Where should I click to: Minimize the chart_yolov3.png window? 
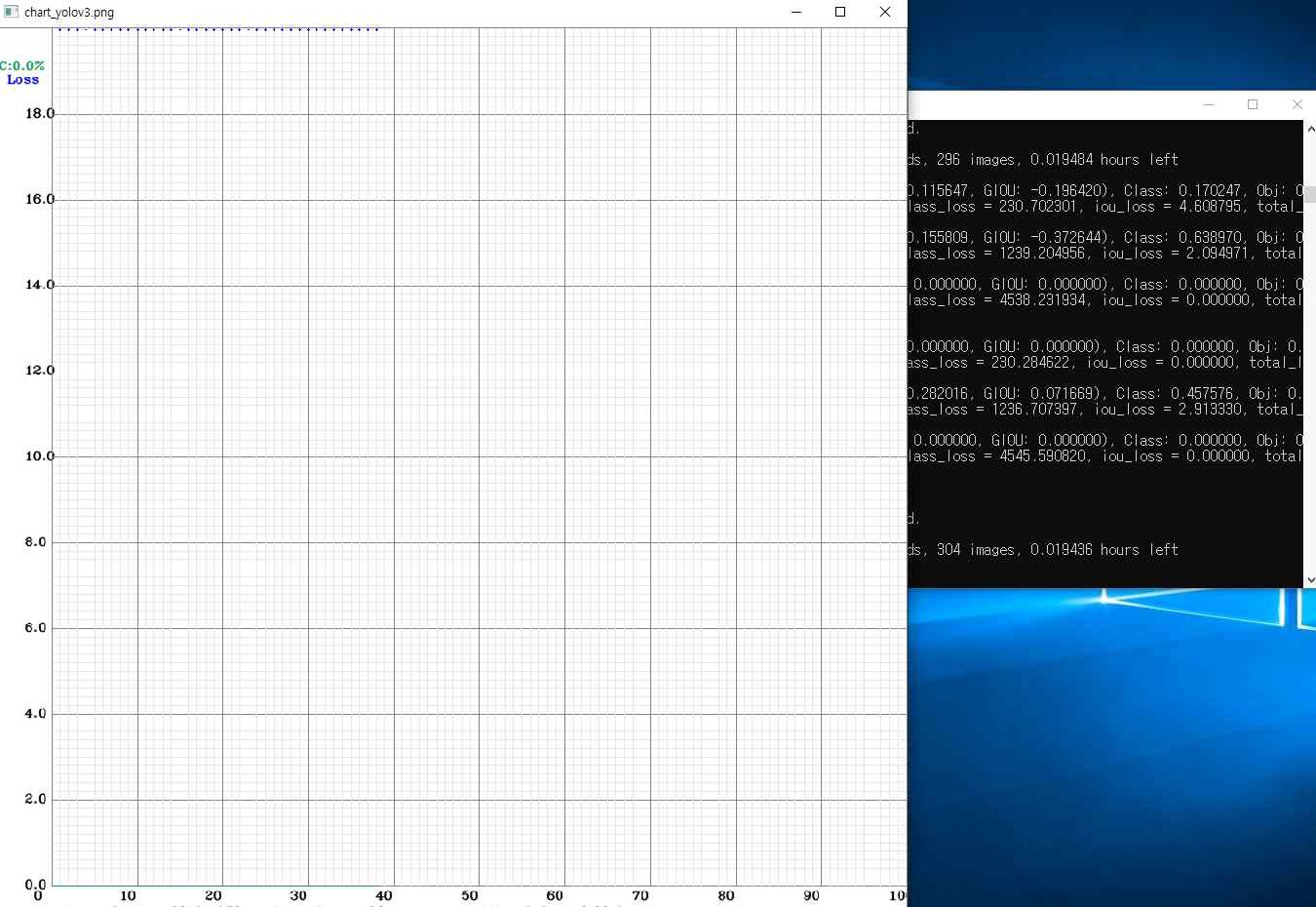(796, 12)
